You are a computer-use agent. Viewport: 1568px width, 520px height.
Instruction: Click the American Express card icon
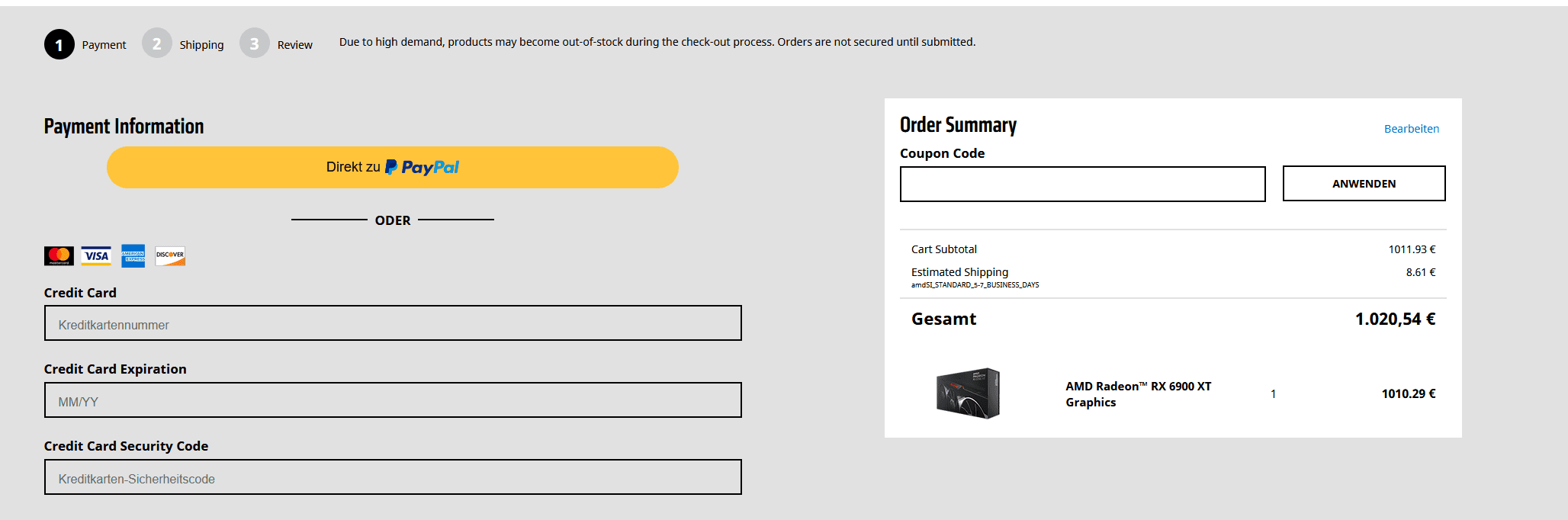click(x=133, y=256)
